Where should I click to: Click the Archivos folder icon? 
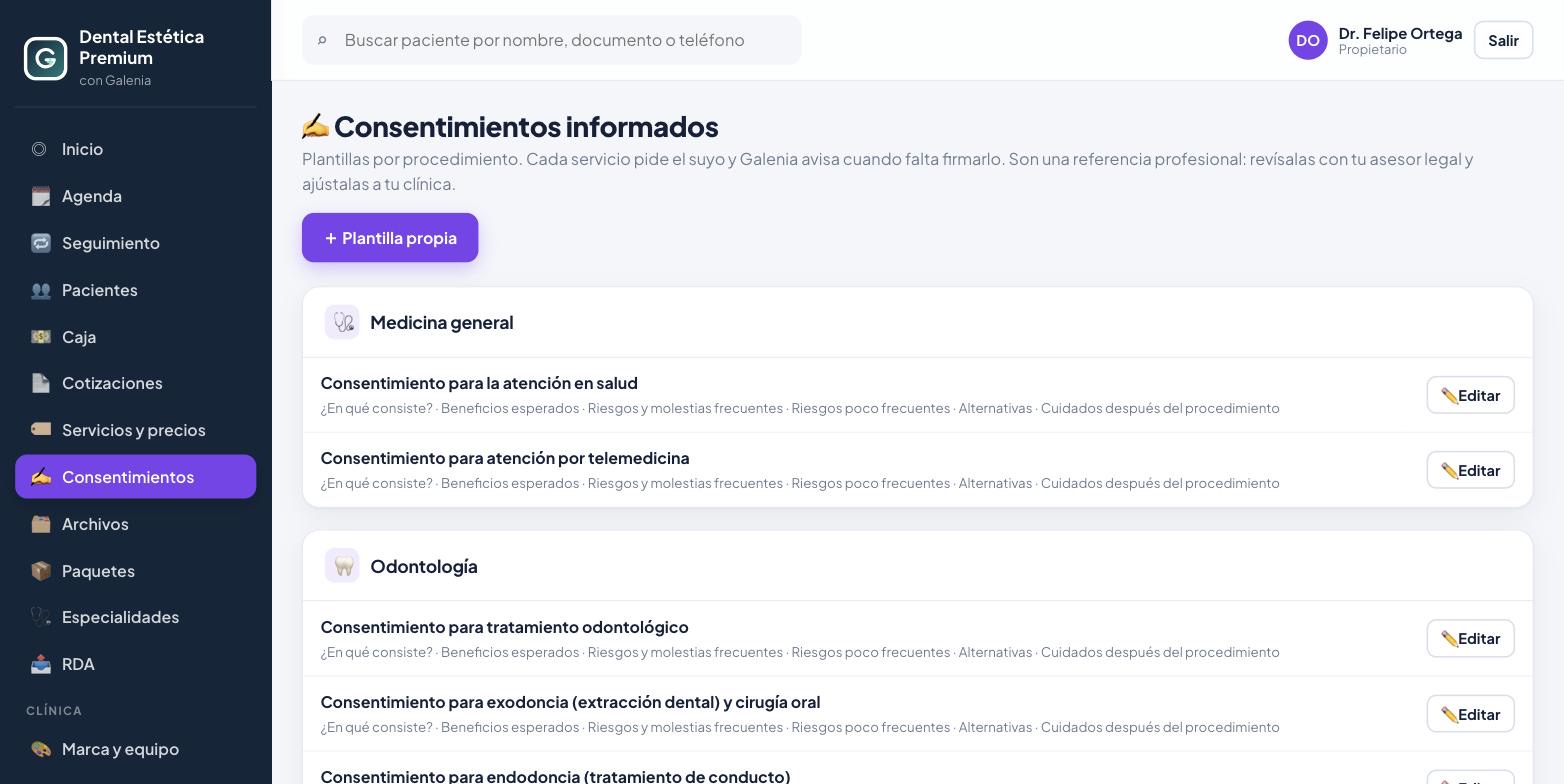click(x=40, y=524)
